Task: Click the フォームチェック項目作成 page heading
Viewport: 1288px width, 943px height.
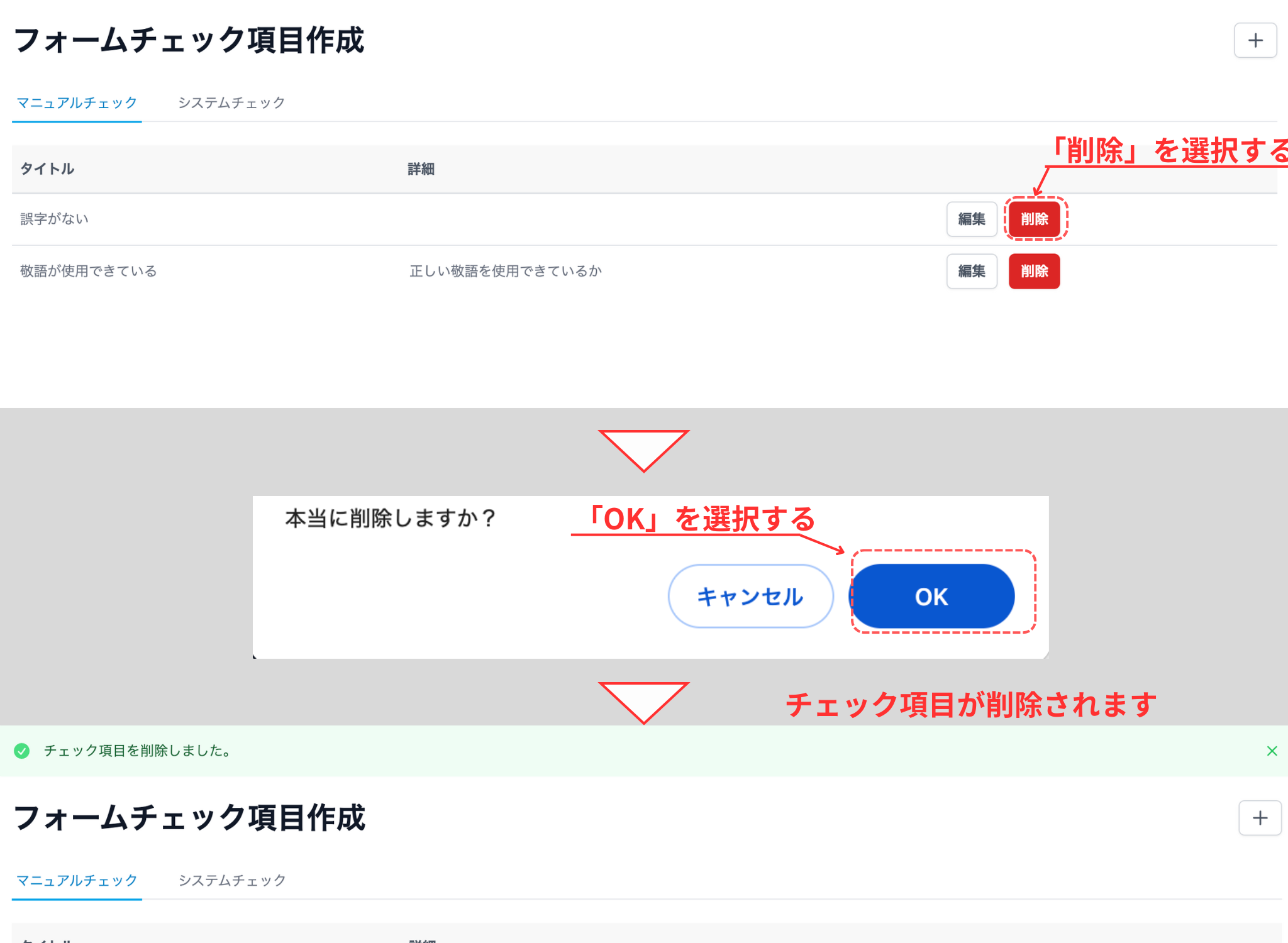Action: point(191,41)
